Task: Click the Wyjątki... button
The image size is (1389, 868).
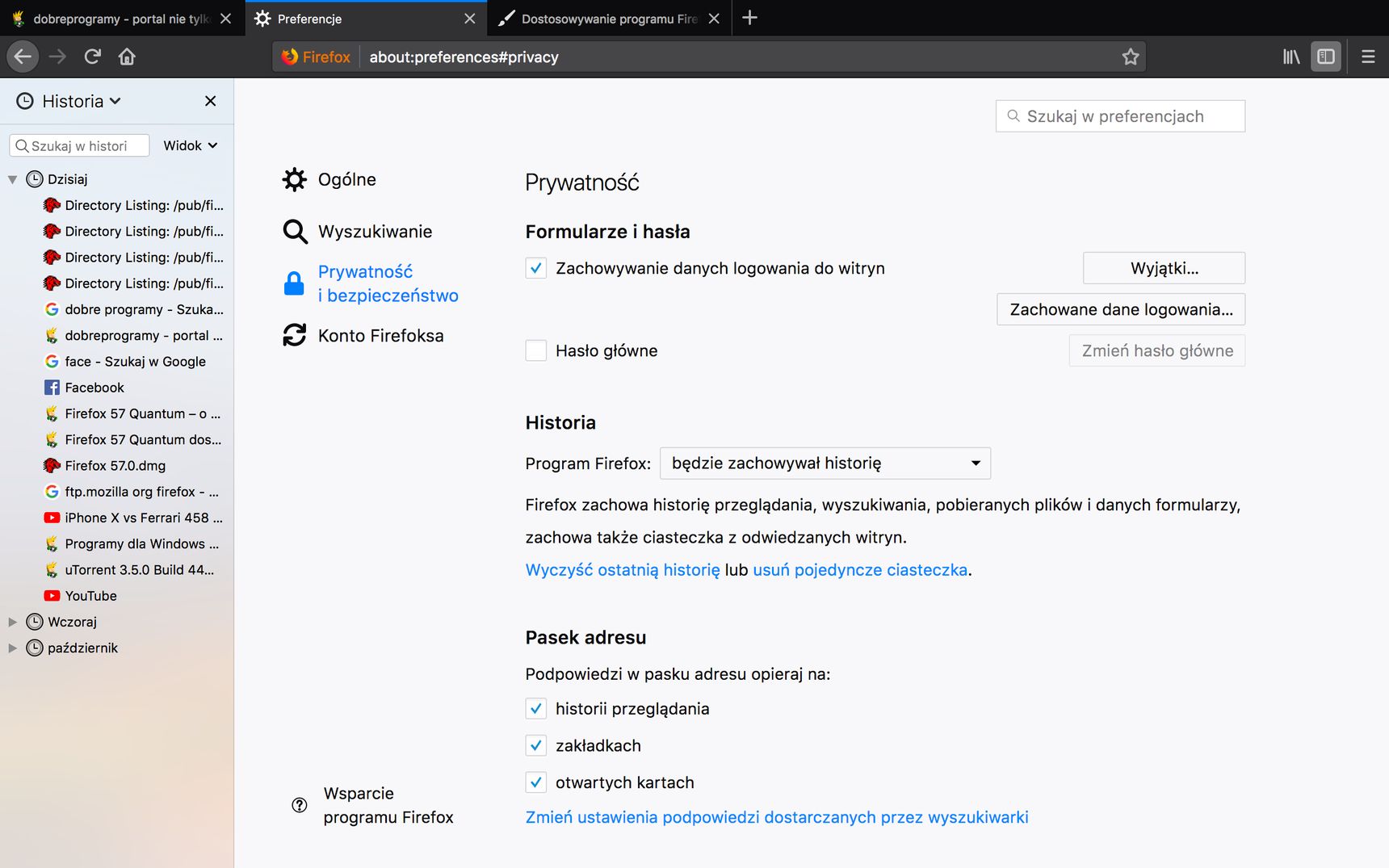Action: tap(1164, 268)
